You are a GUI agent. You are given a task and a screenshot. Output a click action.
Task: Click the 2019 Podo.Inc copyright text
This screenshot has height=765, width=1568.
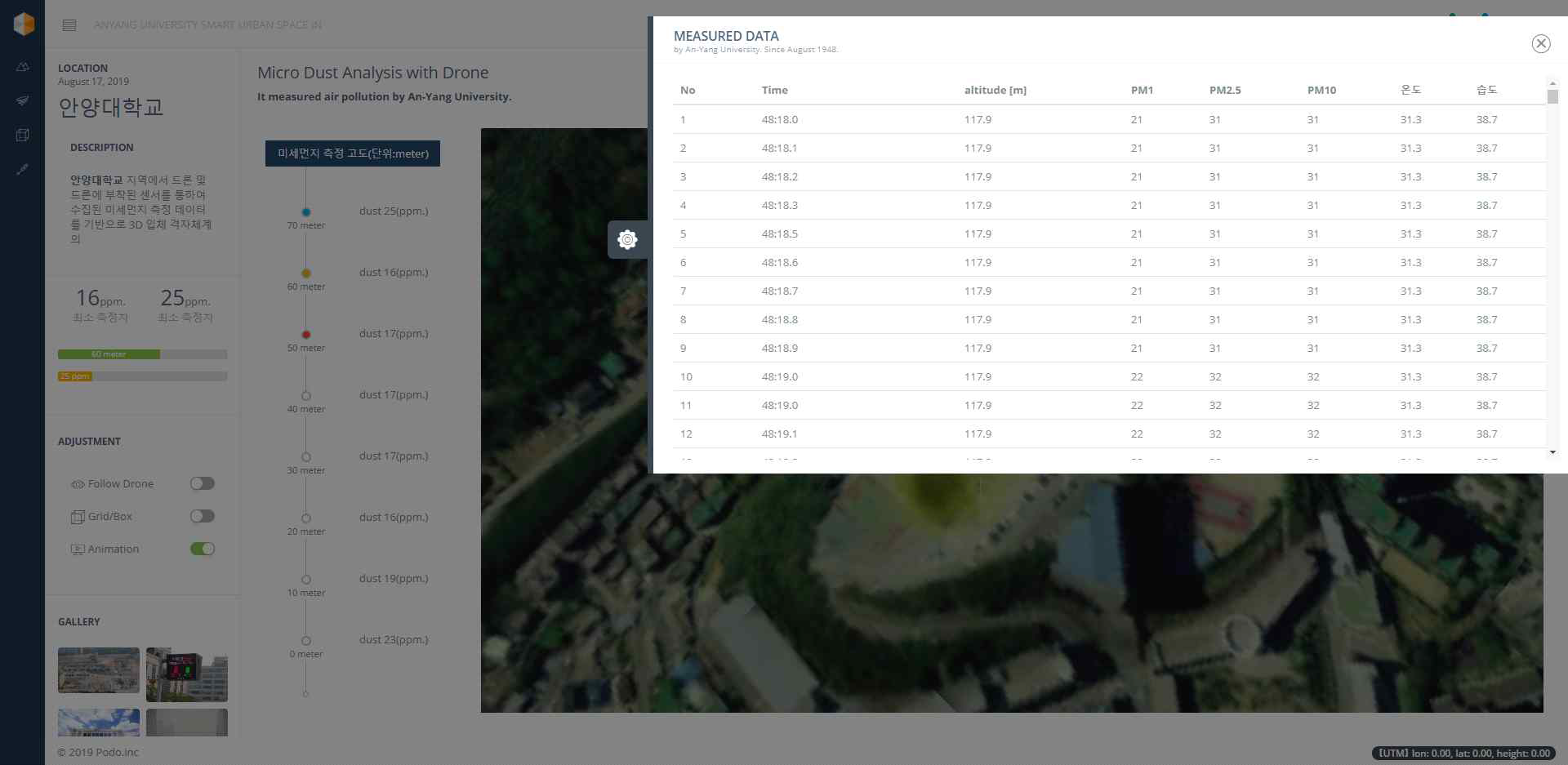coord(98,752)
